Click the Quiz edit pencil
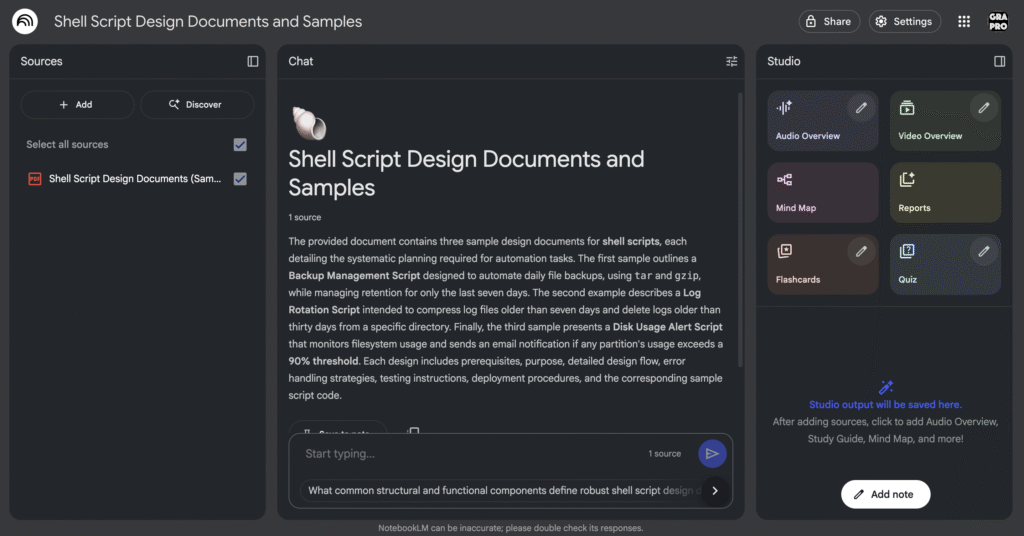Viewport: 1024px width, 536px height. pos(984,251)
